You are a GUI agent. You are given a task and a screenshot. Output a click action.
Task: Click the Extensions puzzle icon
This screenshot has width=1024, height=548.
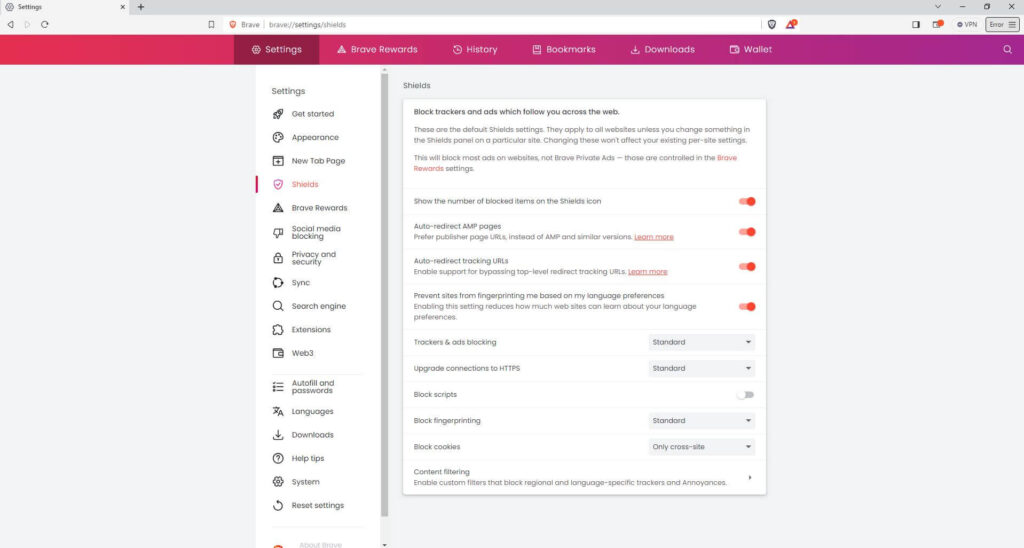click(278, 330)
